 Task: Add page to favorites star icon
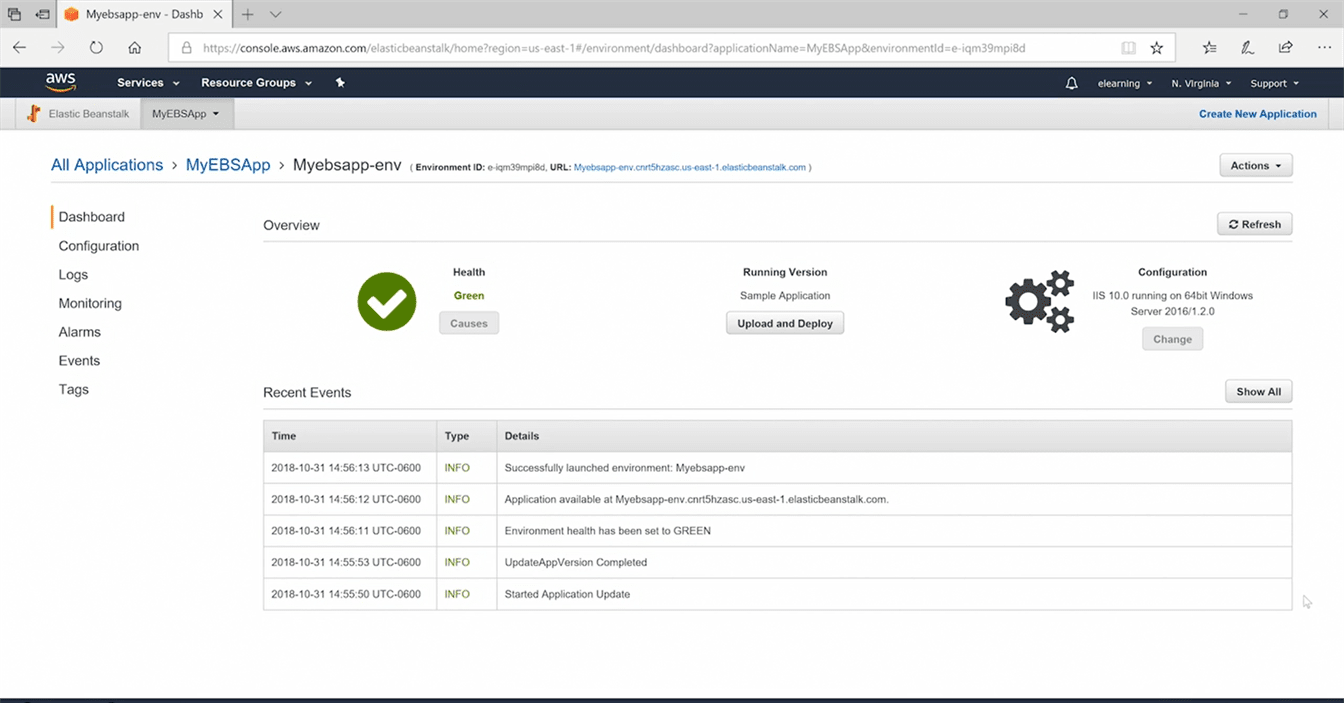[1156, 47]
